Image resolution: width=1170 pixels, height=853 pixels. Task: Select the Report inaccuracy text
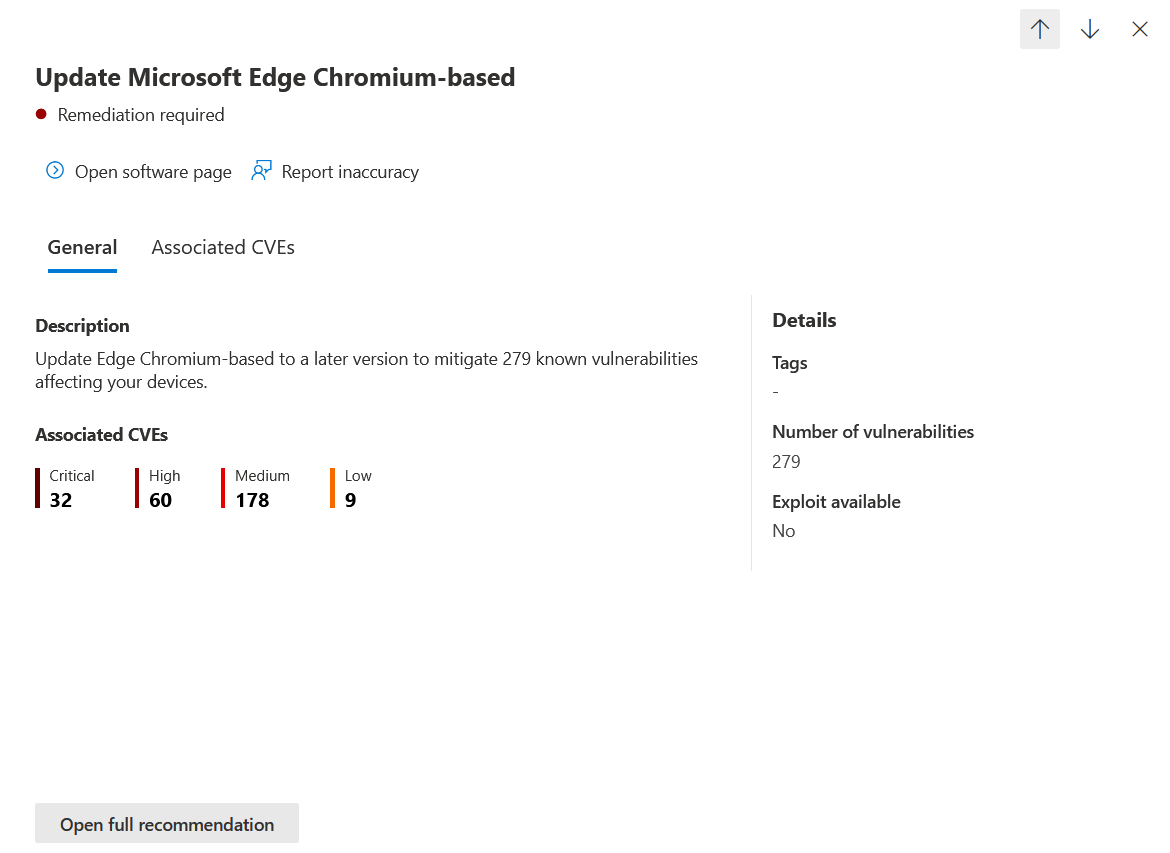tap(350, 172)
